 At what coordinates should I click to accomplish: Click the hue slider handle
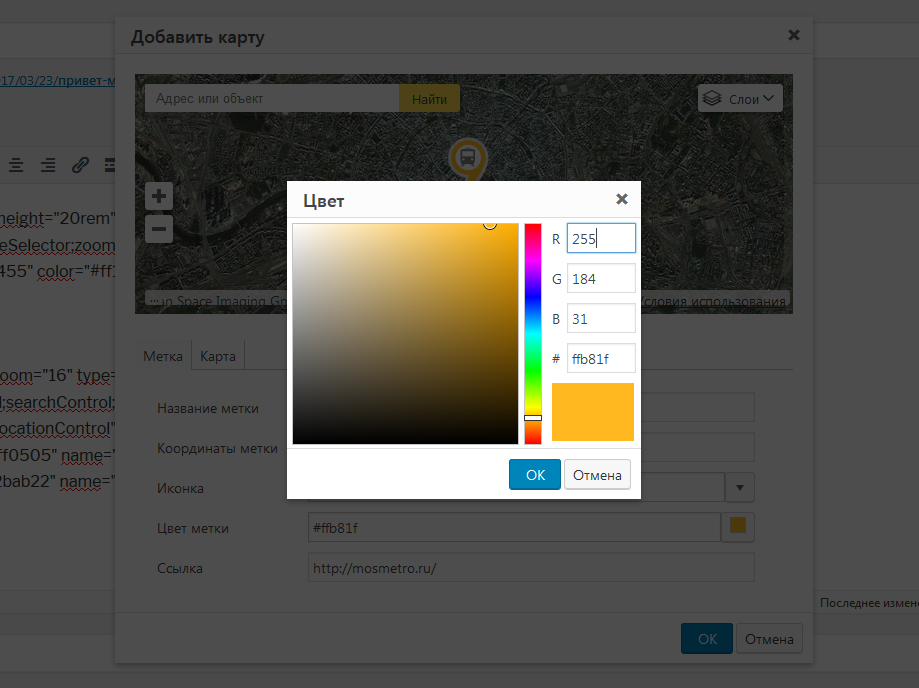pos(533,418)
